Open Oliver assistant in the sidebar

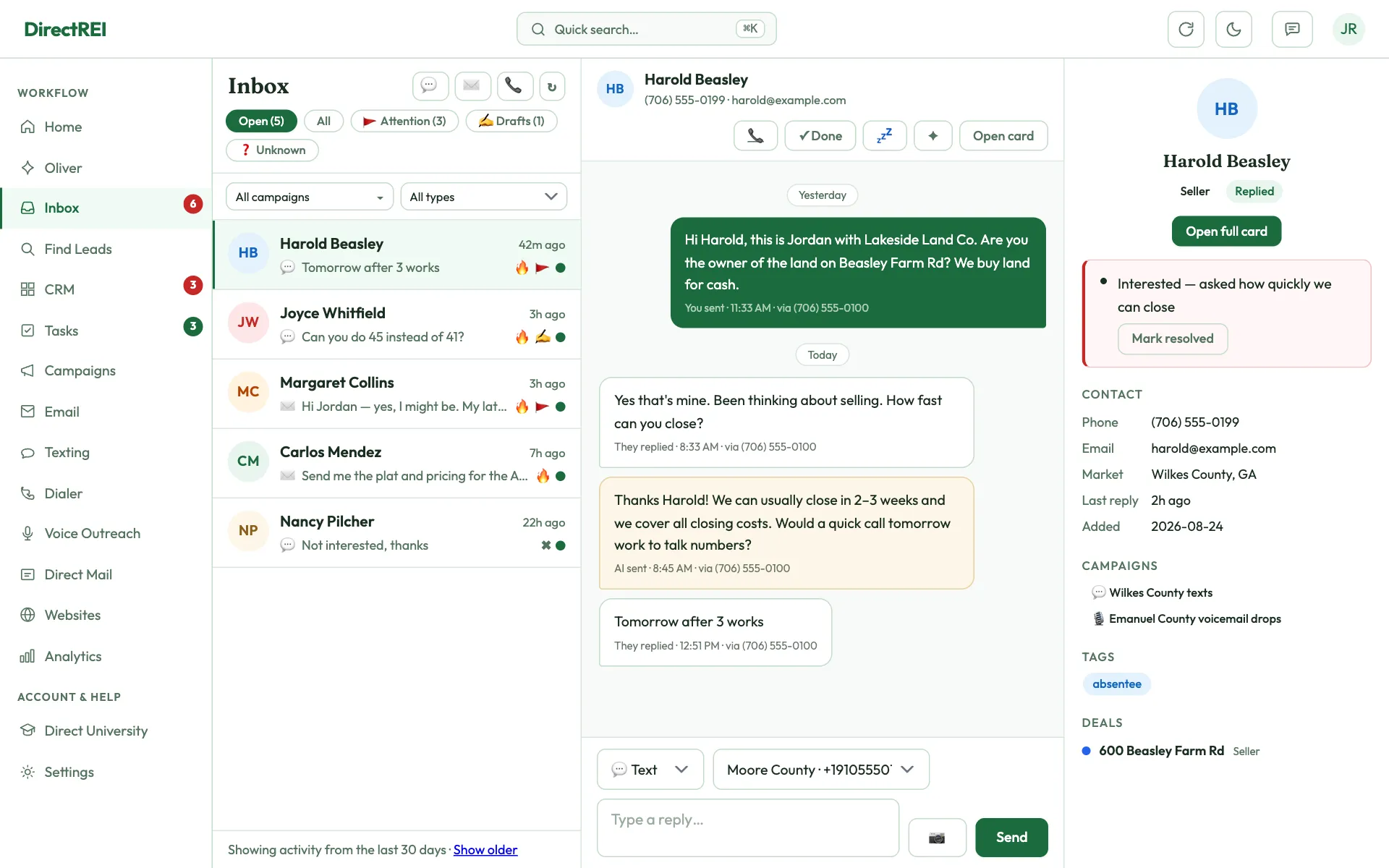[106, 168]
